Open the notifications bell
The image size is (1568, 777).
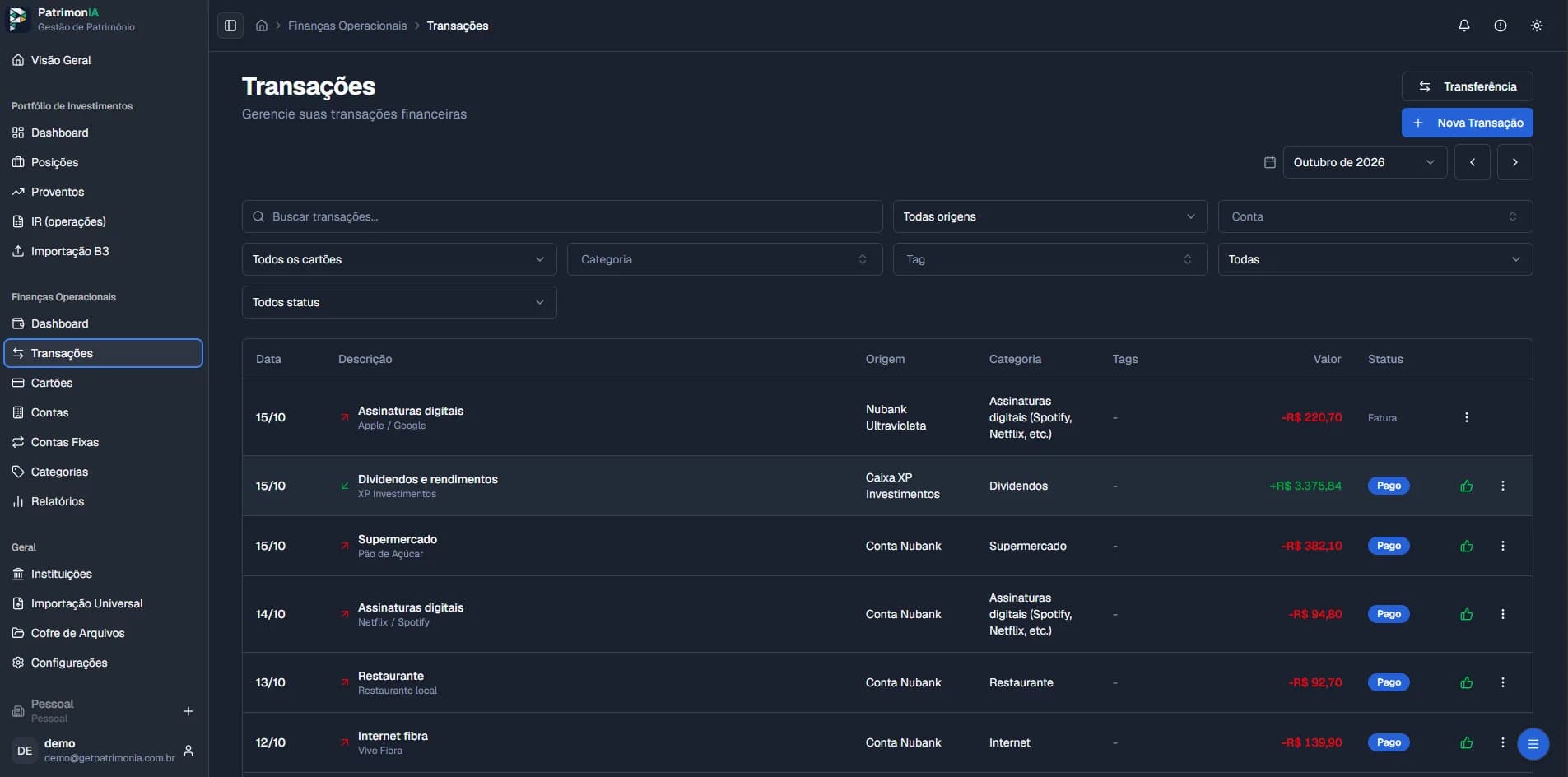click(1463, 26)
